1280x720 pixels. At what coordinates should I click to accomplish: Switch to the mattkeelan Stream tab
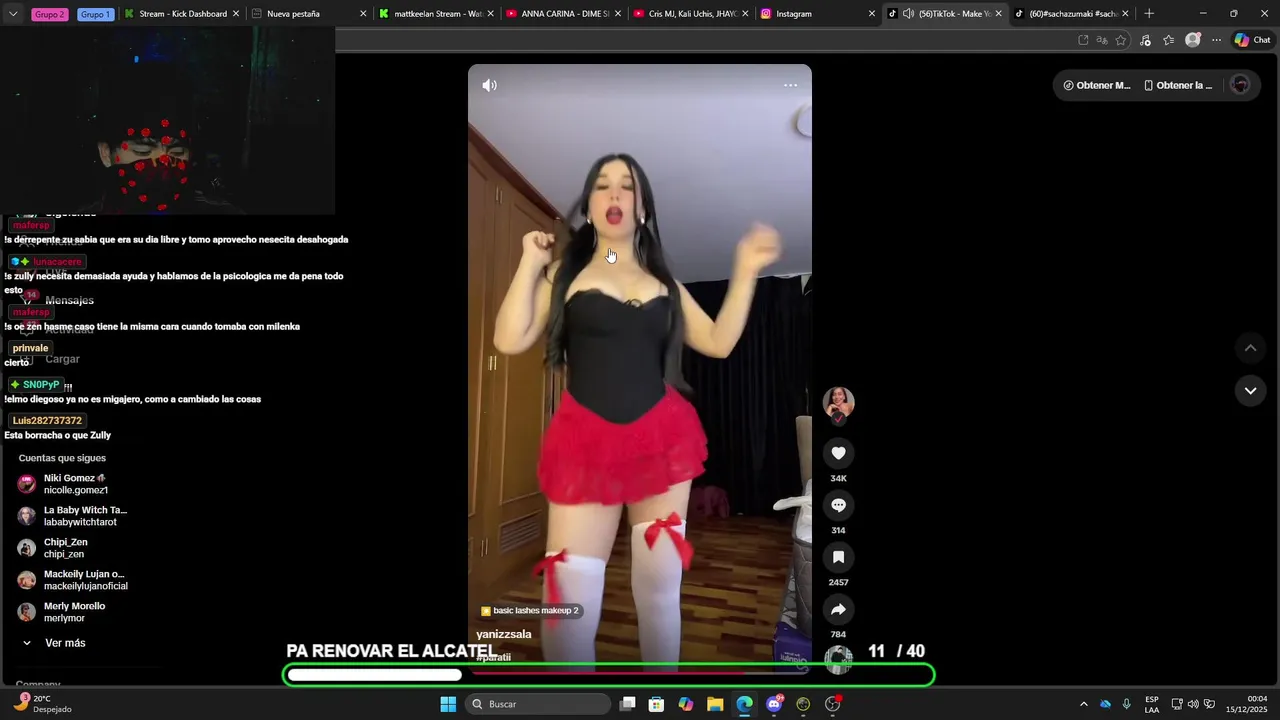pos(437,14)
